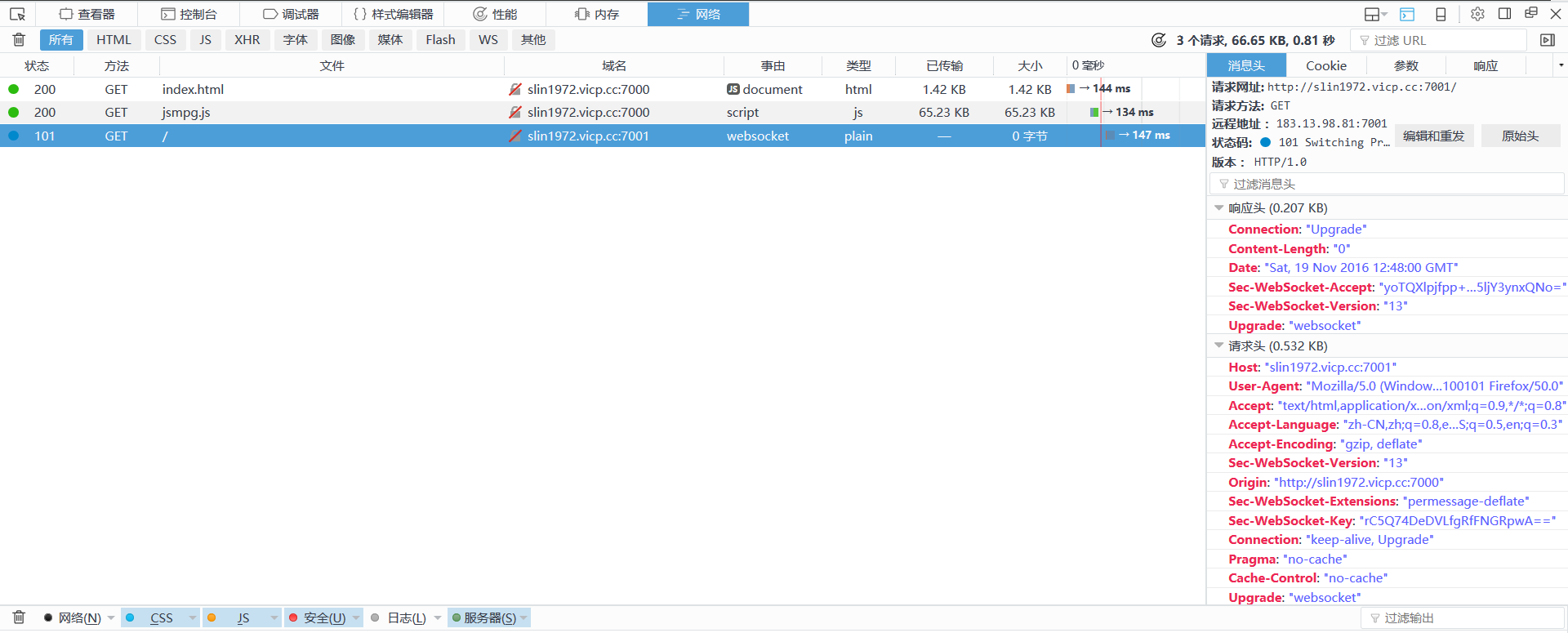1568x633 pixels.
Task: Collapse the 响应头 response headers section
Action: tap(1219, 208)
